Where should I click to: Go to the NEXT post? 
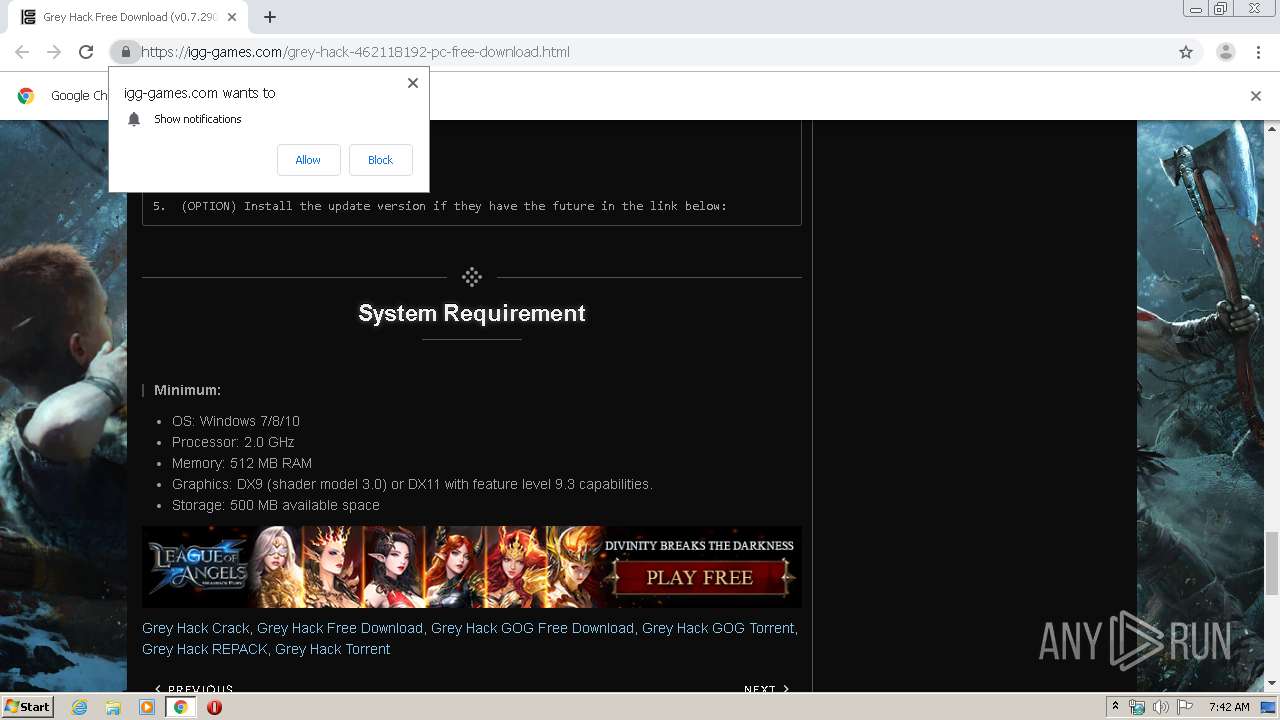pos(767,689)
